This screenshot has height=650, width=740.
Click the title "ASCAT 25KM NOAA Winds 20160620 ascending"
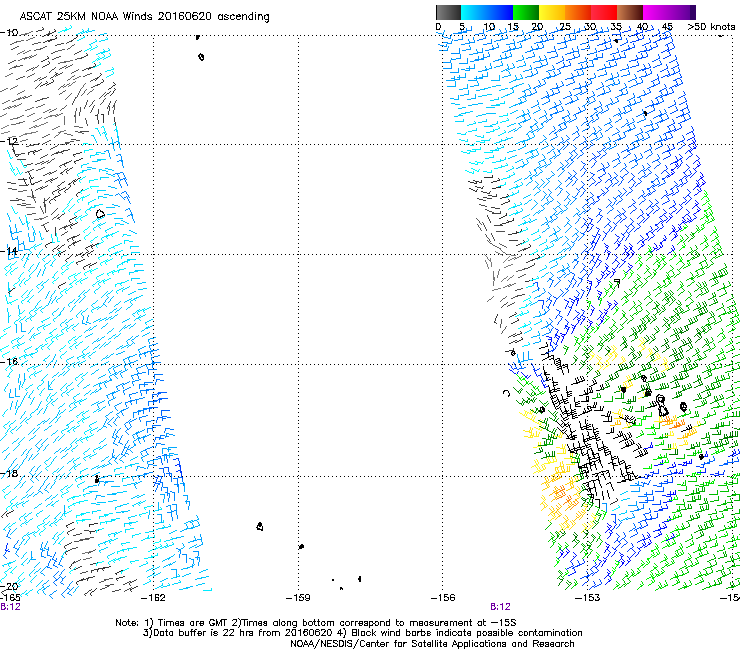[144, 17]
